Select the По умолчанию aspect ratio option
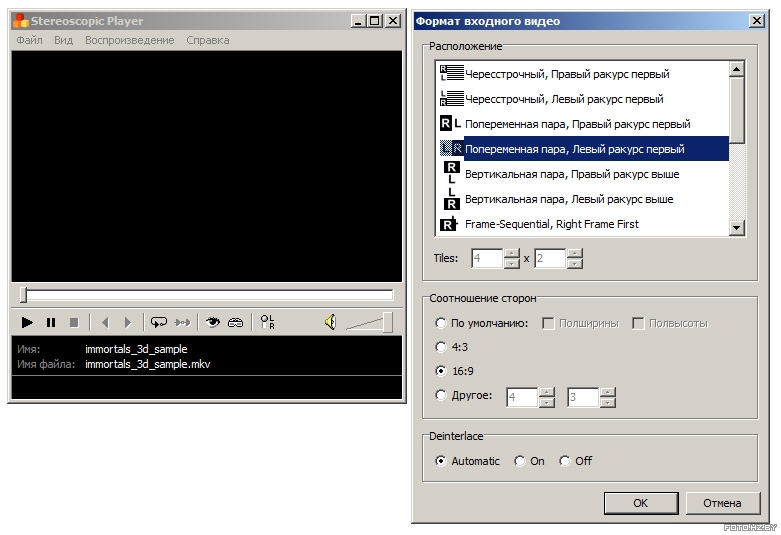Image resolution: width=781 pixels, height=535 pixels. click(x=481, y=323)
